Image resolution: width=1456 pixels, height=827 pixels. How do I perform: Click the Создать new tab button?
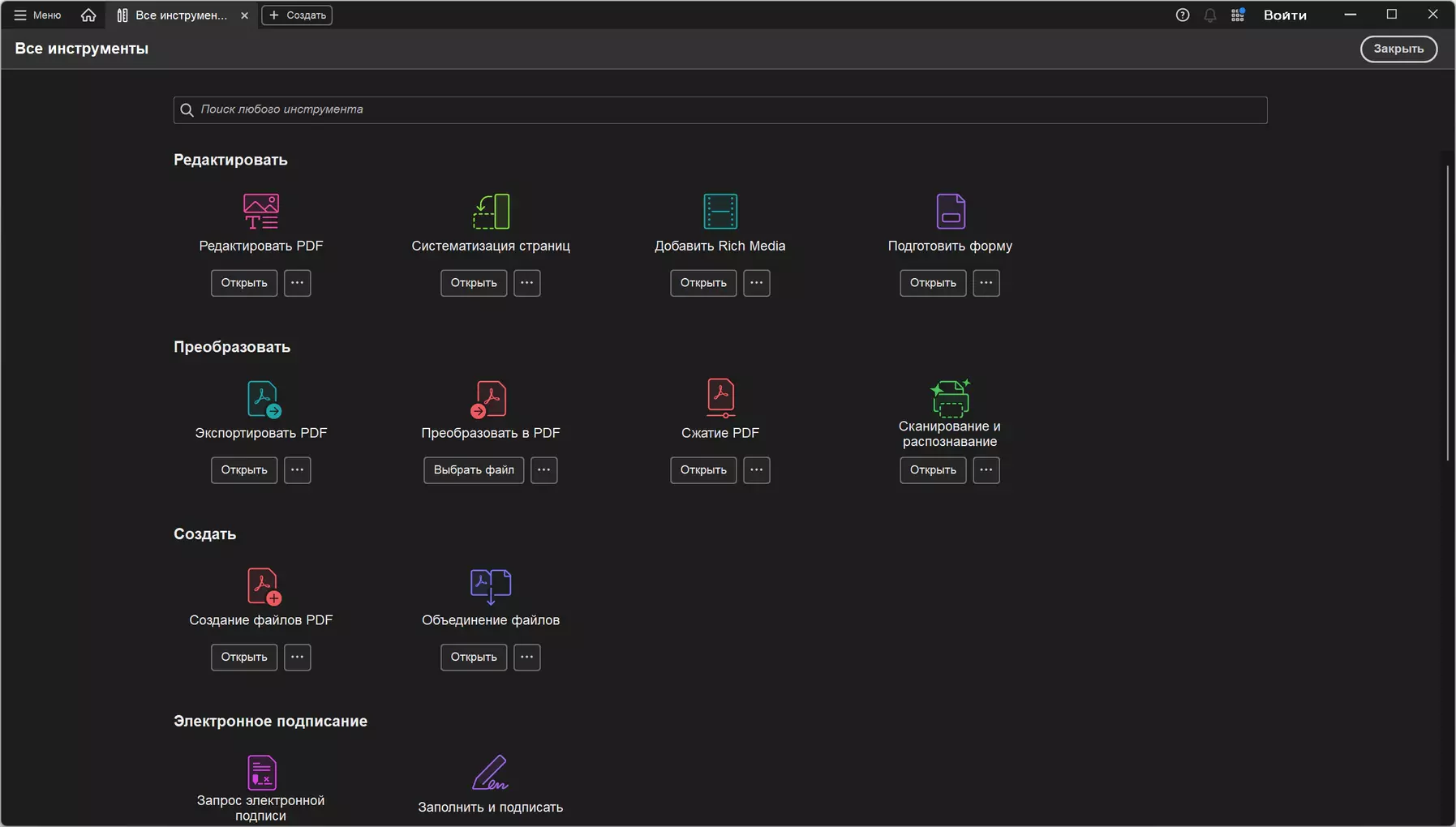tap(297, 15)
